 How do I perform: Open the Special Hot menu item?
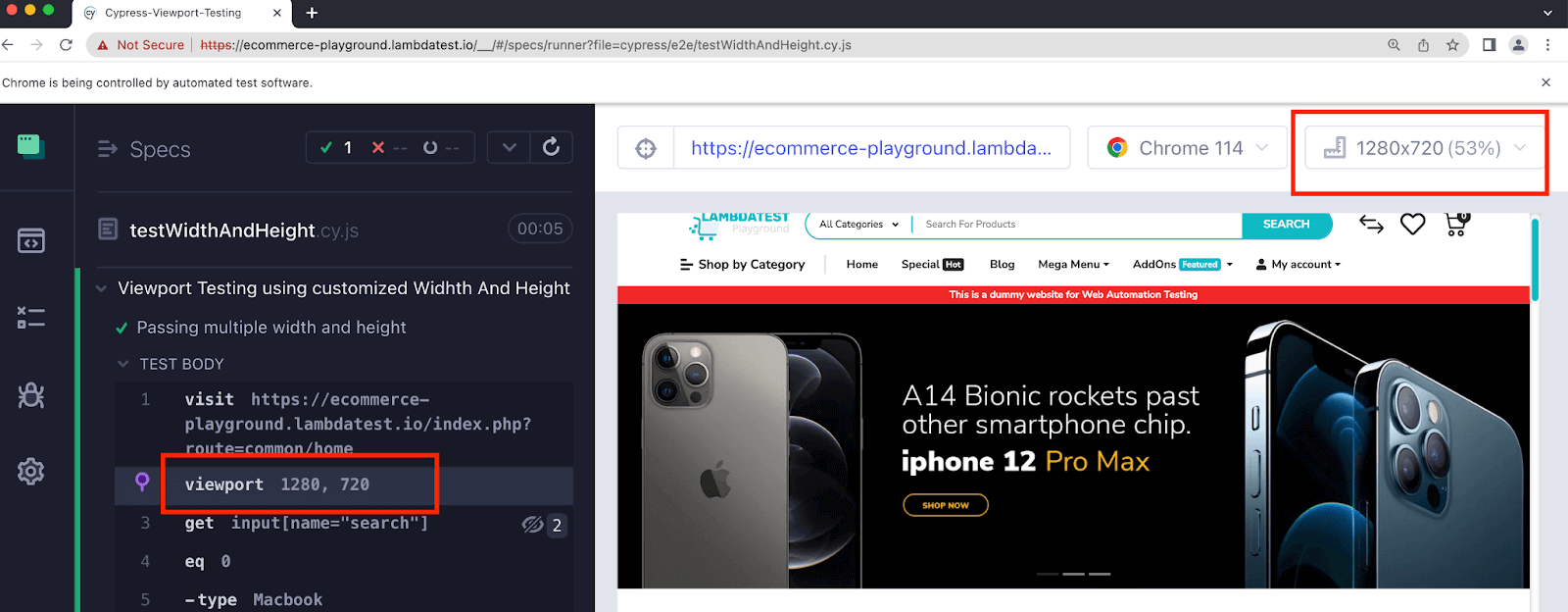(932, 265)
